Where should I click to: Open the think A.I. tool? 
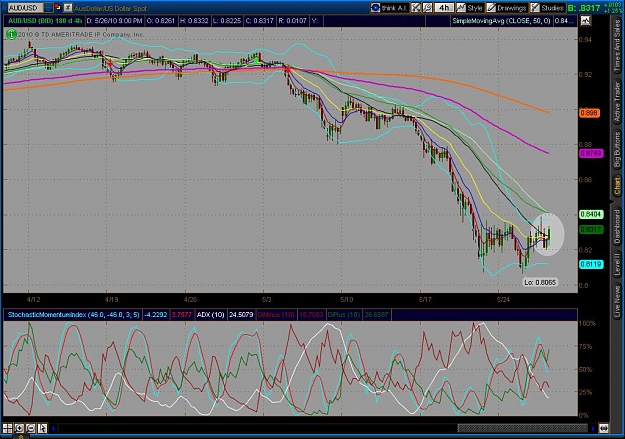[389, 8]
